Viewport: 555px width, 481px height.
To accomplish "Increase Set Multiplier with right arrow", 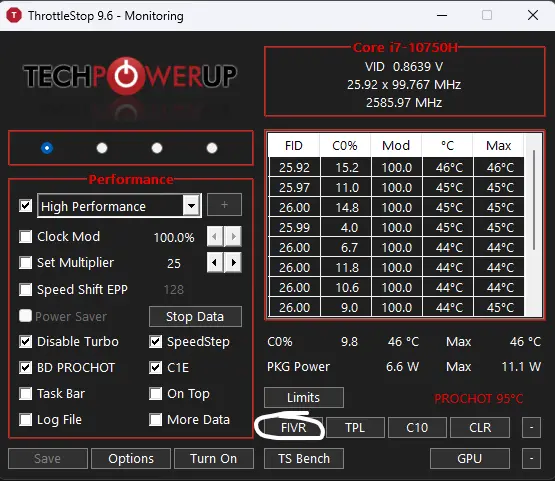I will point(233,263).
